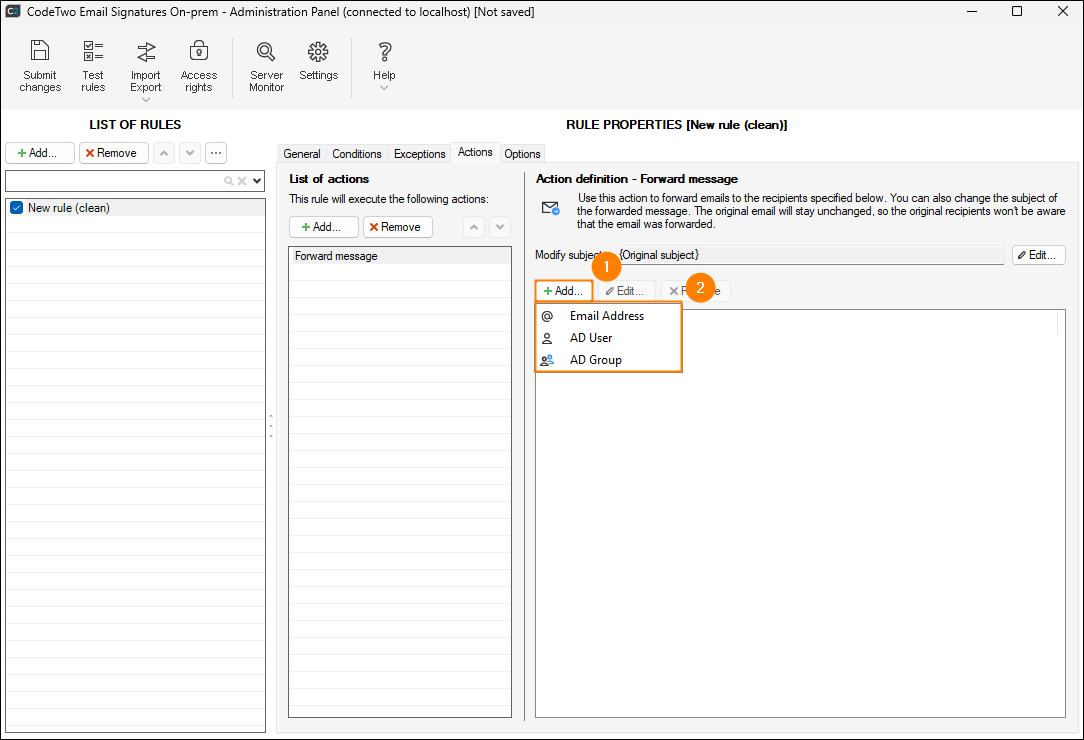Remove the selected action from List of actions

coord(397,227)
